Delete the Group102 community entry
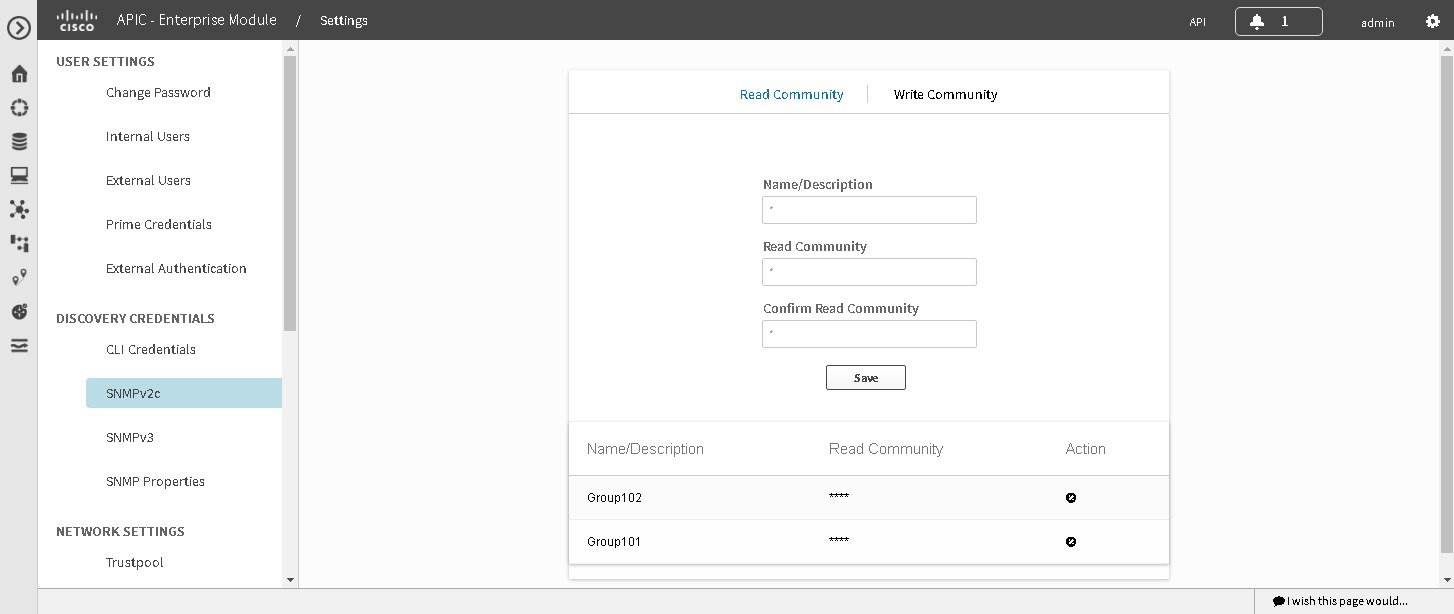This screenshot has width=1454, height=614. (x=1071, y=497)
